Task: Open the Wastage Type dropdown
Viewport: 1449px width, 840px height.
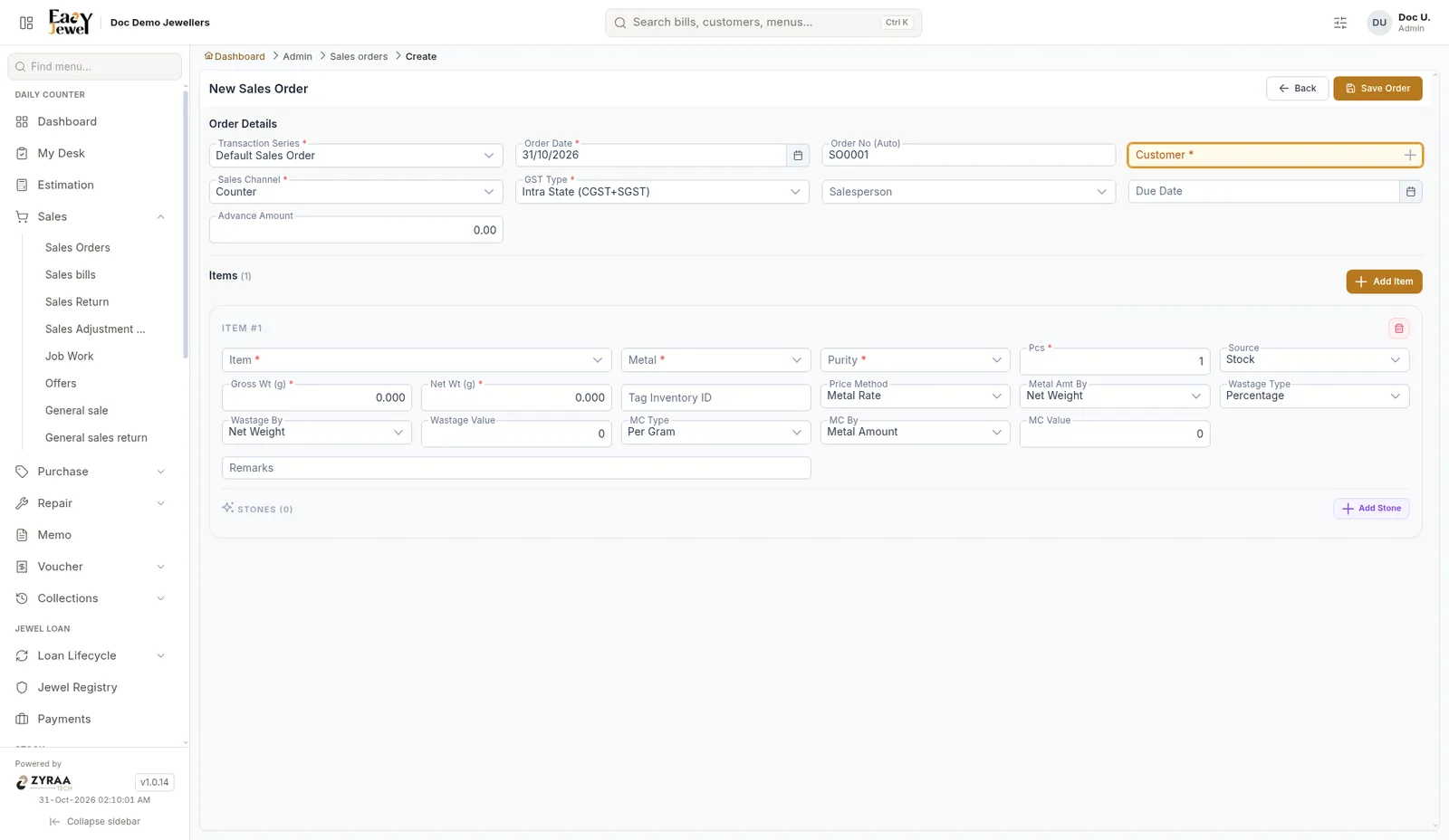Action: [x=1314, y=396]
